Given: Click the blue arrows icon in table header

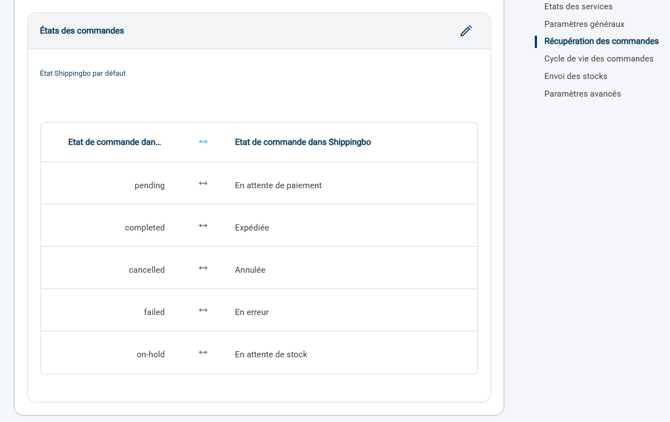Looking at the screenshot, I should pos(203,142).
